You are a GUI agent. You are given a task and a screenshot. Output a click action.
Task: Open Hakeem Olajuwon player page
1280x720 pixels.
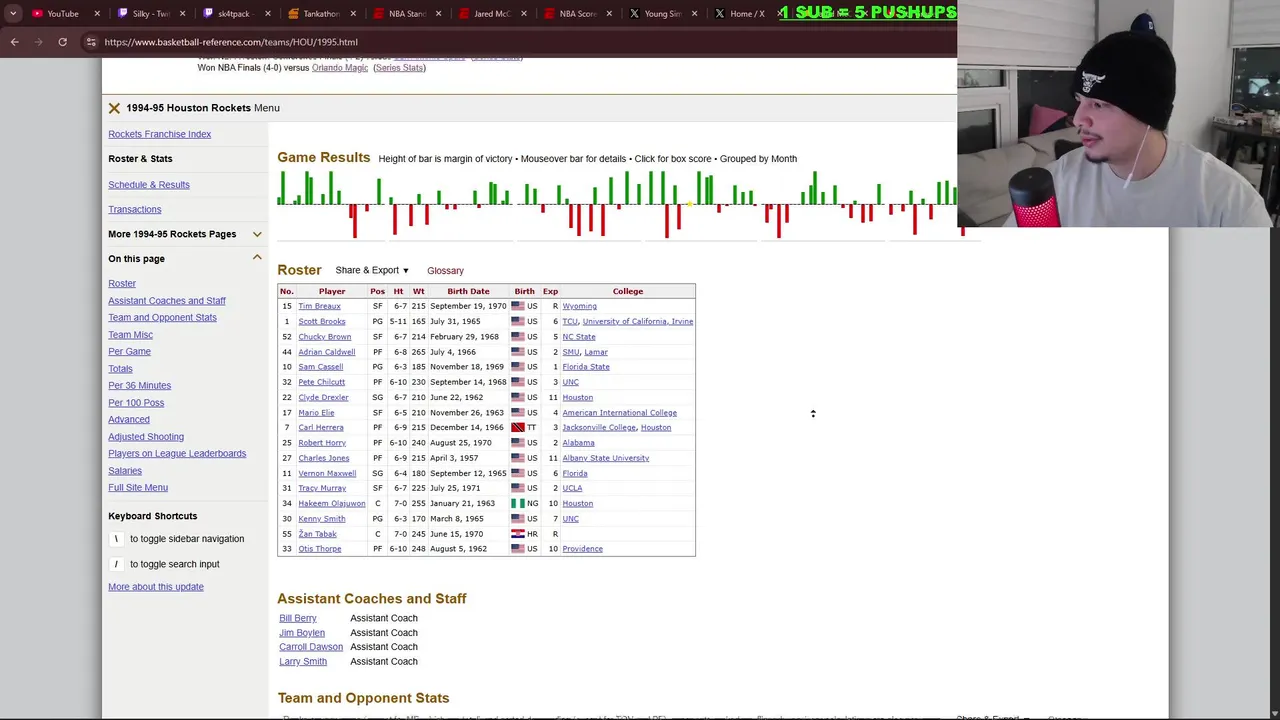[x=332, y=504]
